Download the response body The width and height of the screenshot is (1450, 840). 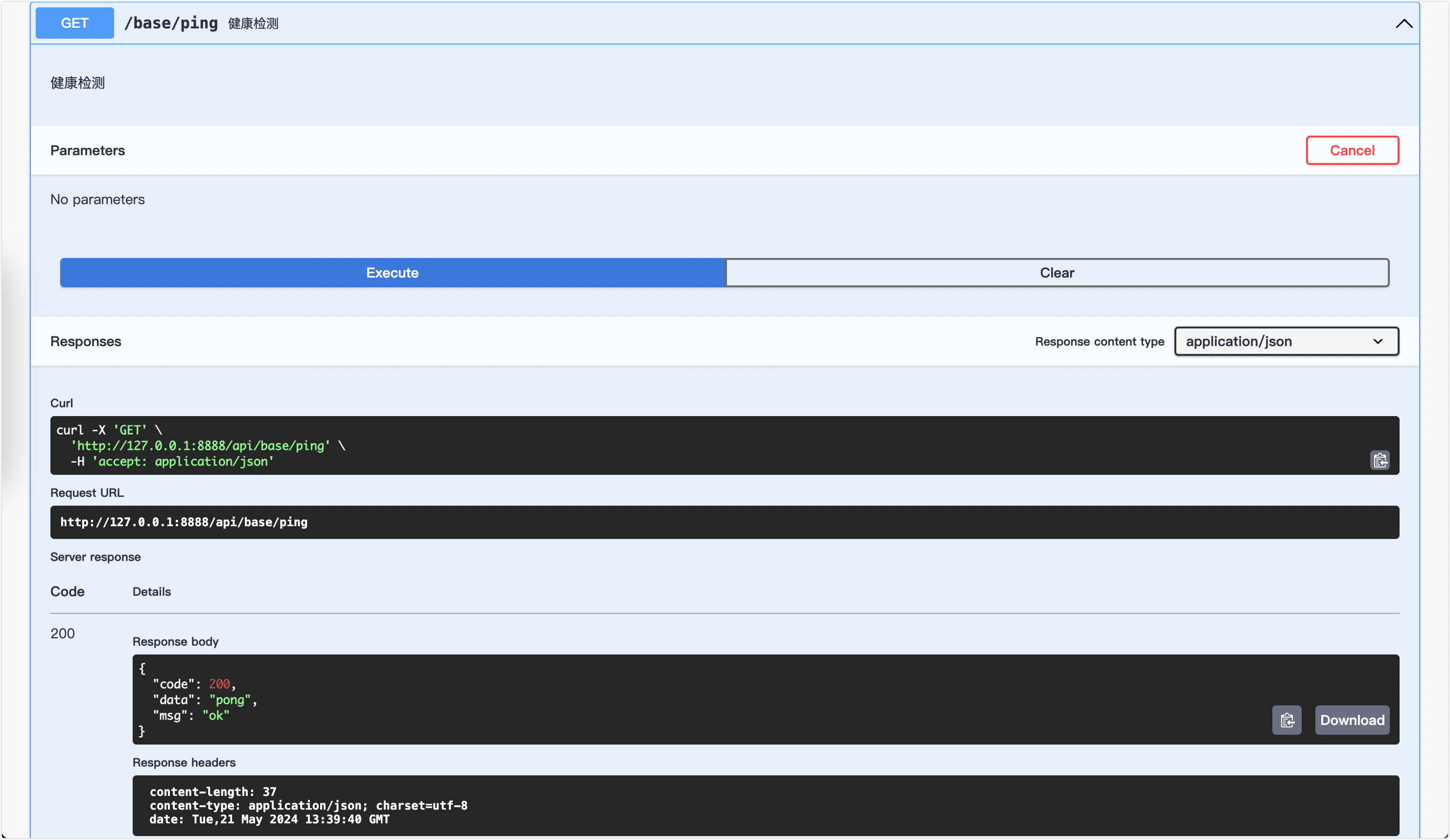click(x=1352, y=720)
